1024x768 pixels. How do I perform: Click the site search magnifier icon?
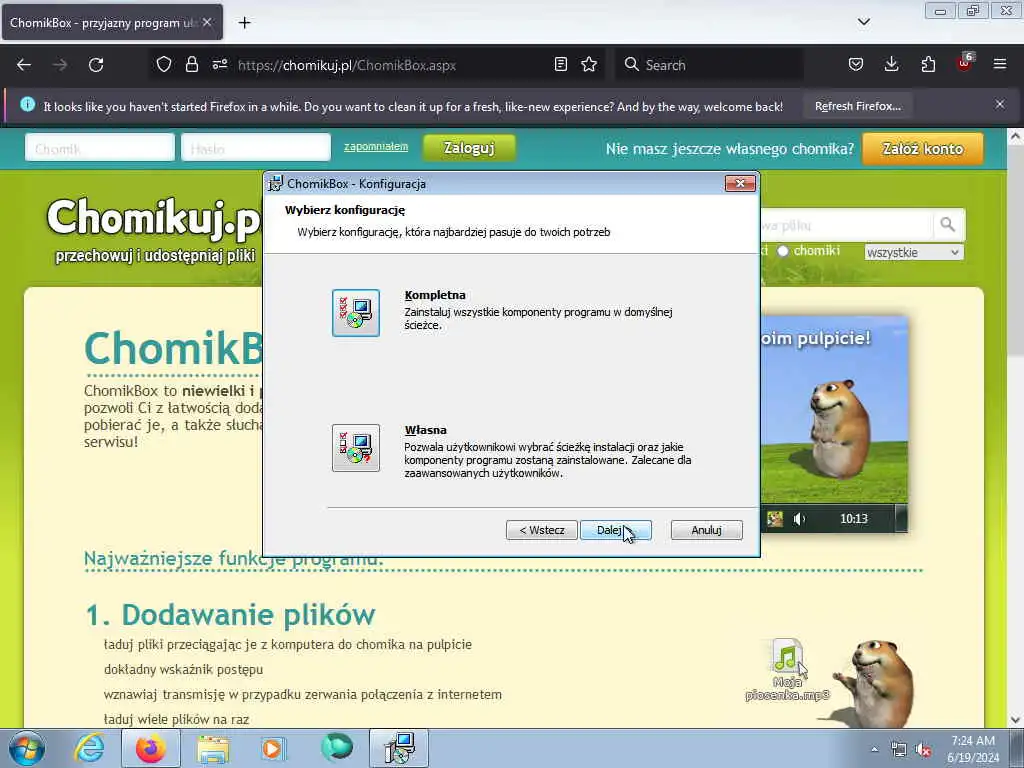tap(948, 225)
